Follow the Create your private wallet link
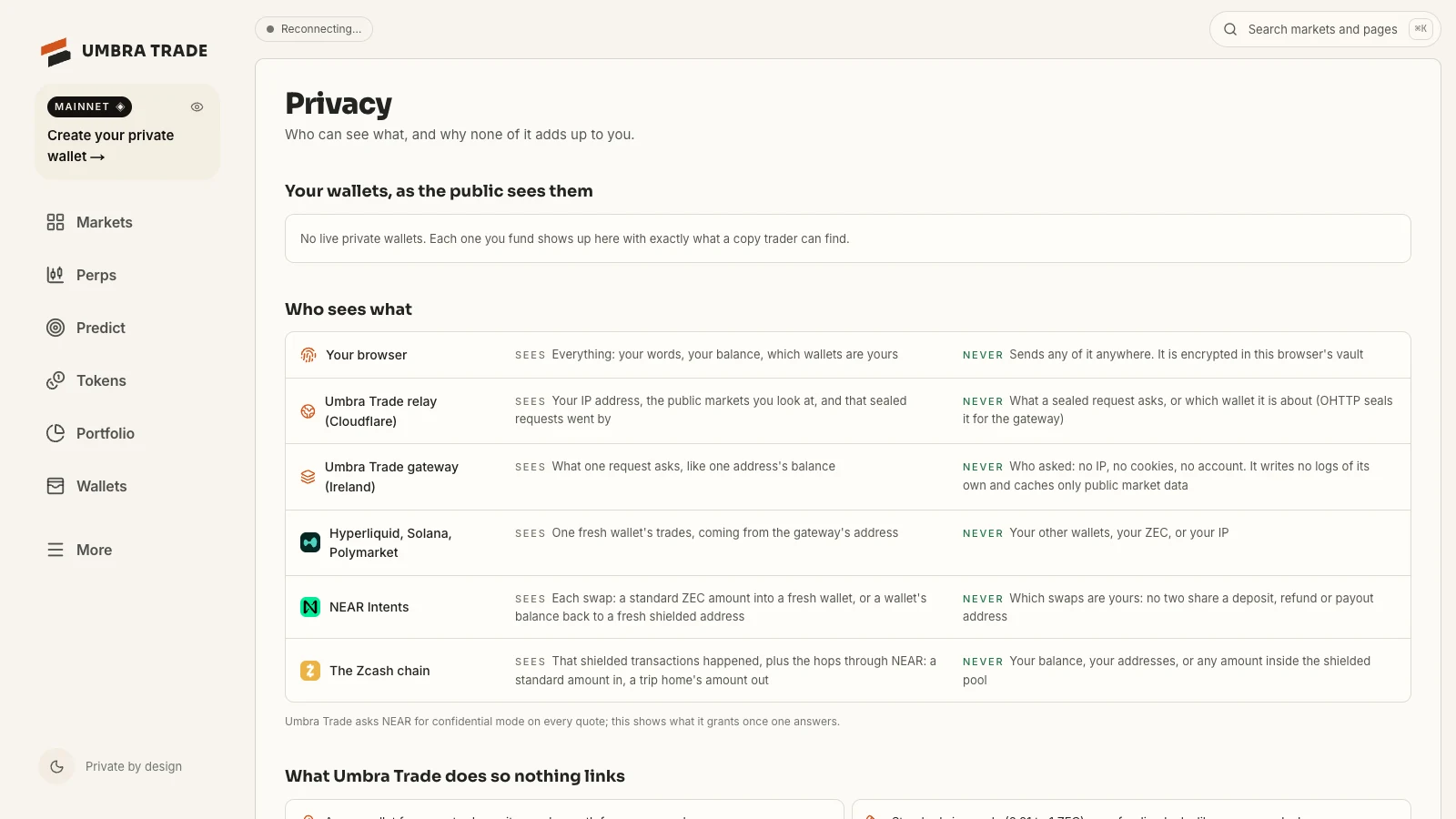Image resolution: width=1456 pixels, height=819 pixels. pos(110,146)
